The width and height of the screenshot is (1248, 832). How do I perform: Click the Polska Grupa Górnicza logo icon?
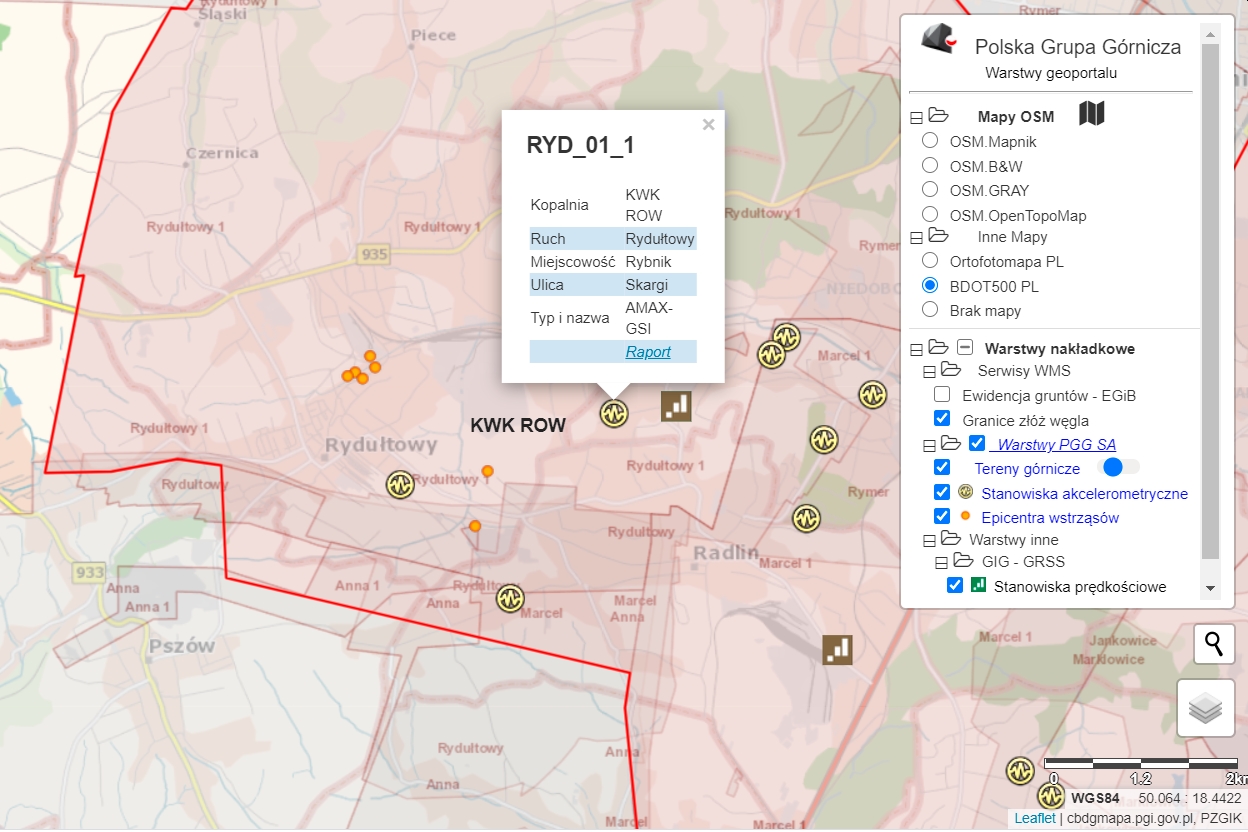[x=940, y=38]
